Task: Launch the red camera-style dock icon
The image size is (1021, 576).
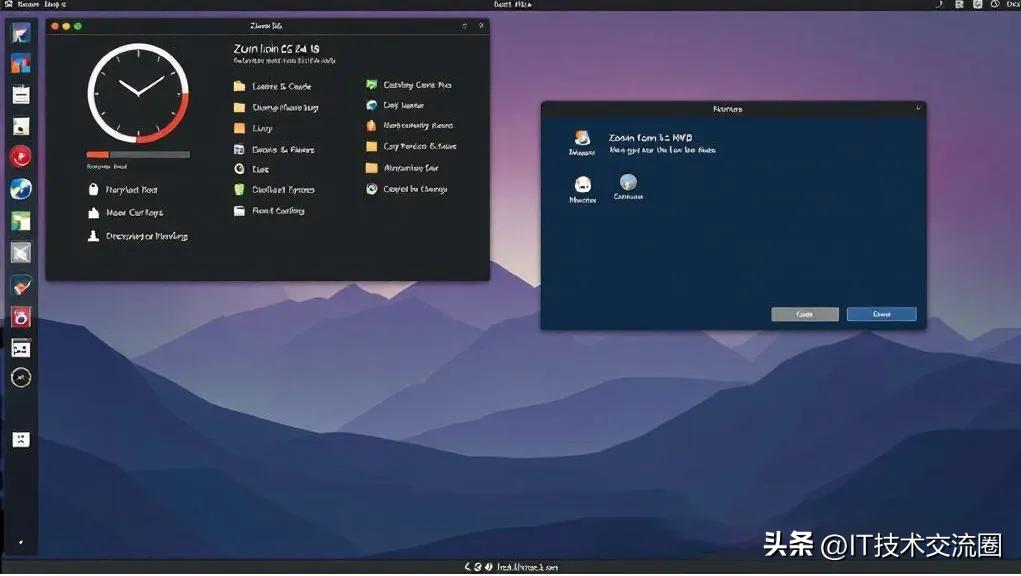Action: tap(21, 317)
